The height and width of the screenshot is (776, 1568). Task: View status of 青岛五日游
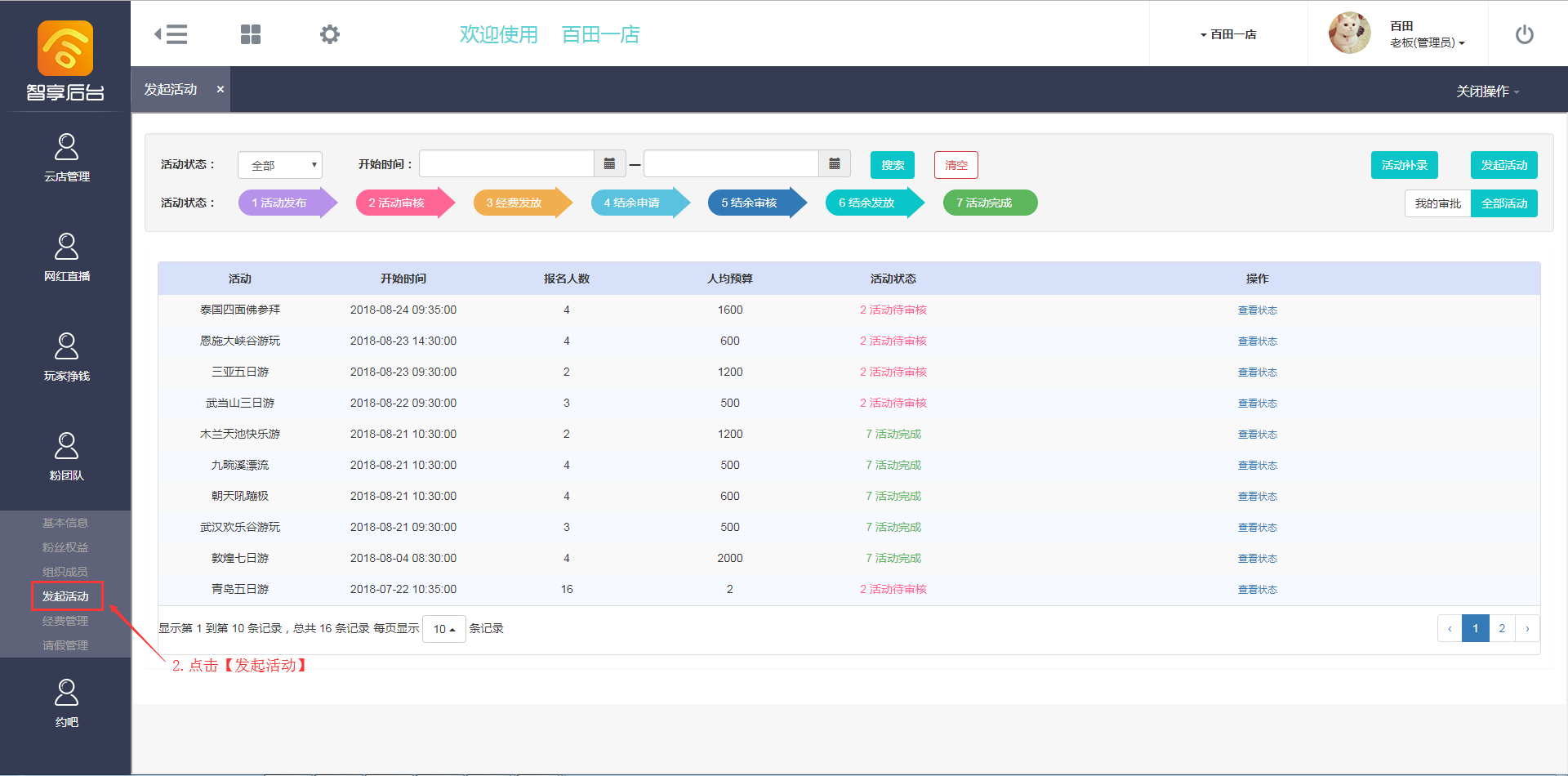click(1257, 590)
